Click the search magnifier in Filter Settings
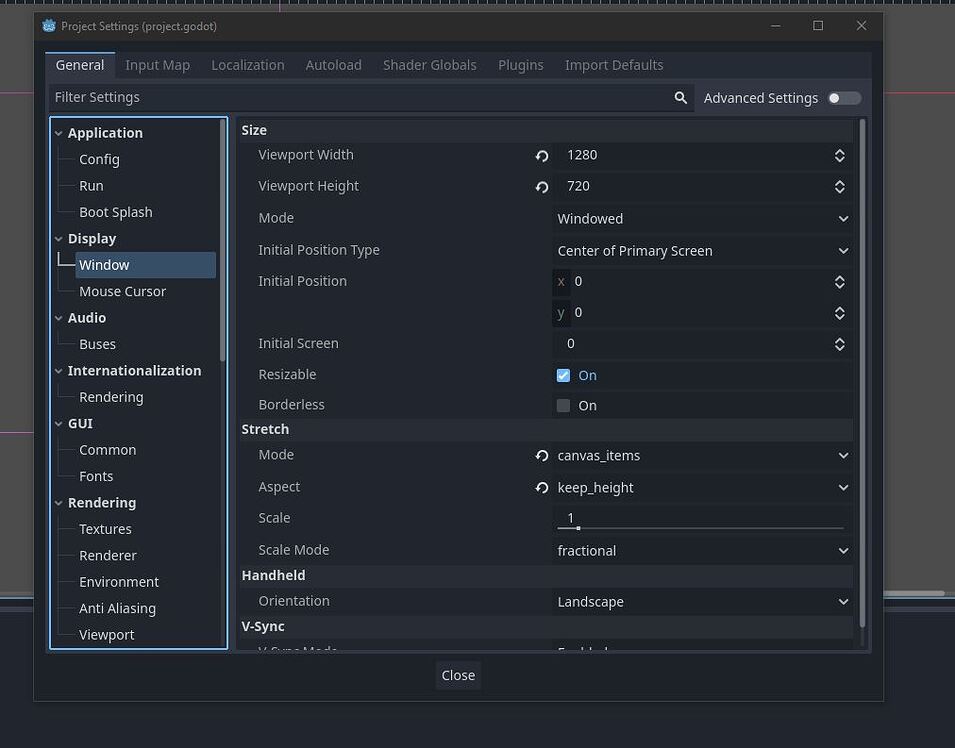Image resolution: width=955 pixels, height=748 pixels. pos(681,98)
